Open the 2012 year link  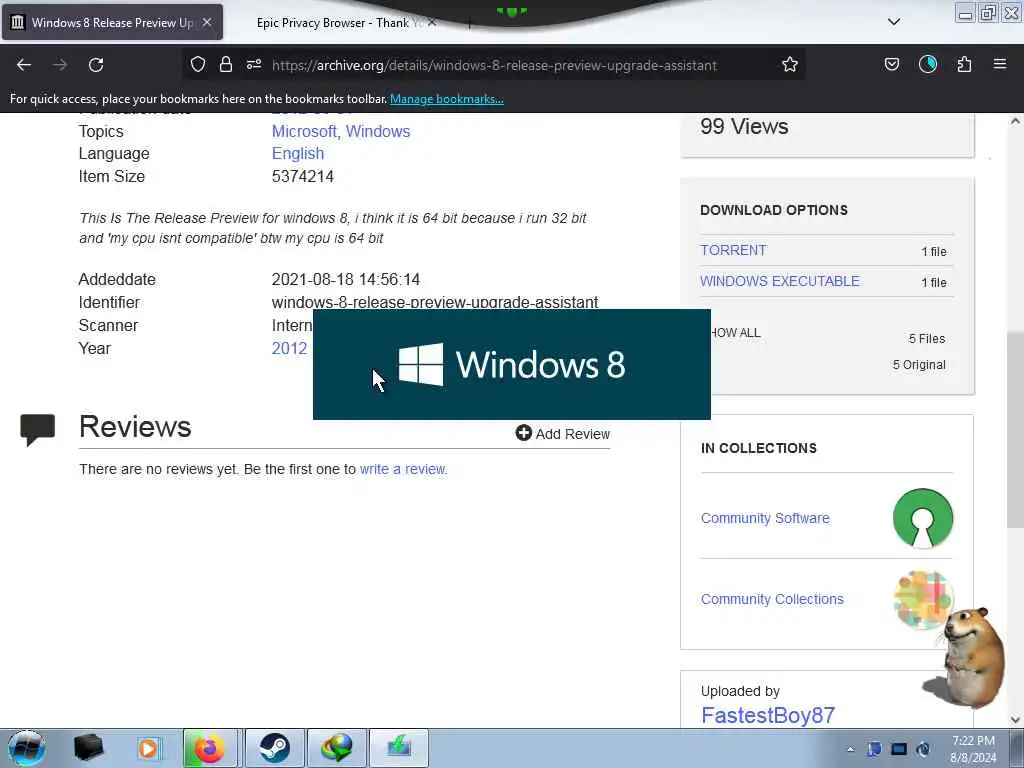click(289, 348)
